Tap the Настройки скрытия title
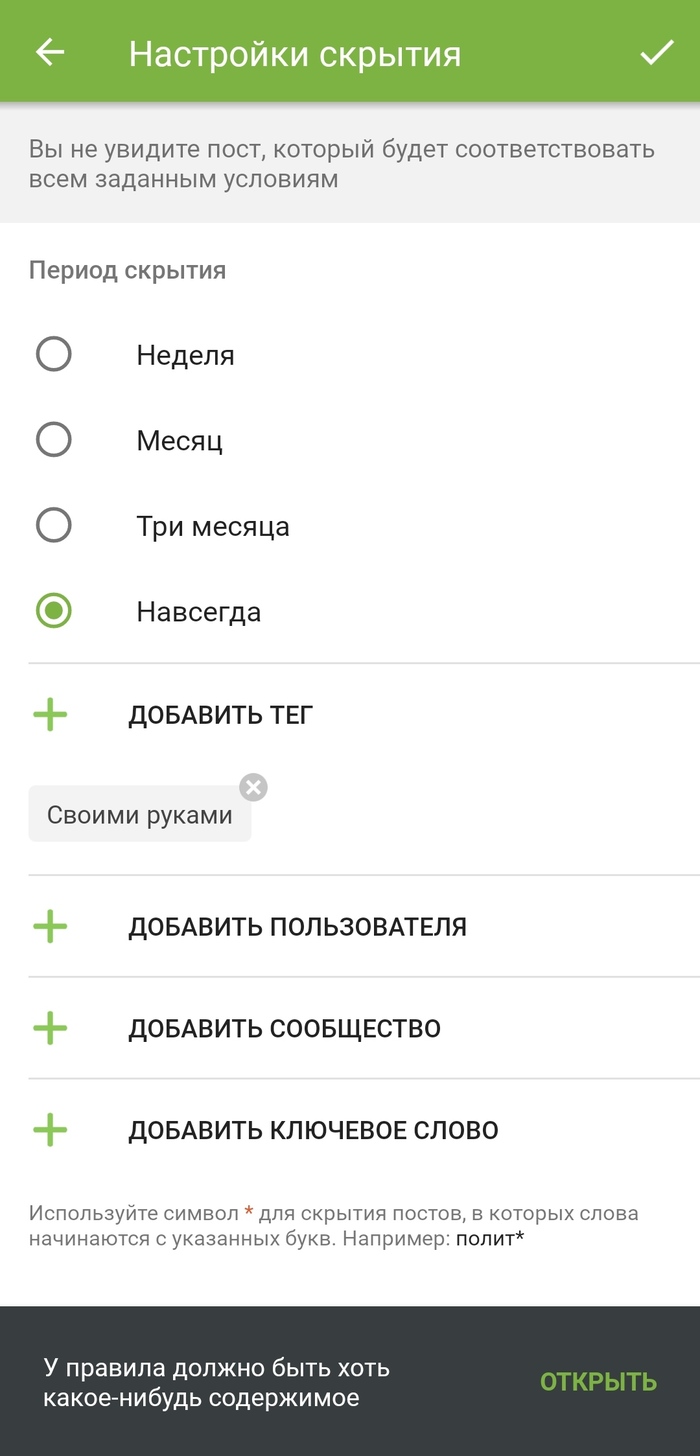Viewport: 700px width, 1456px height. [x=295, y=54]
